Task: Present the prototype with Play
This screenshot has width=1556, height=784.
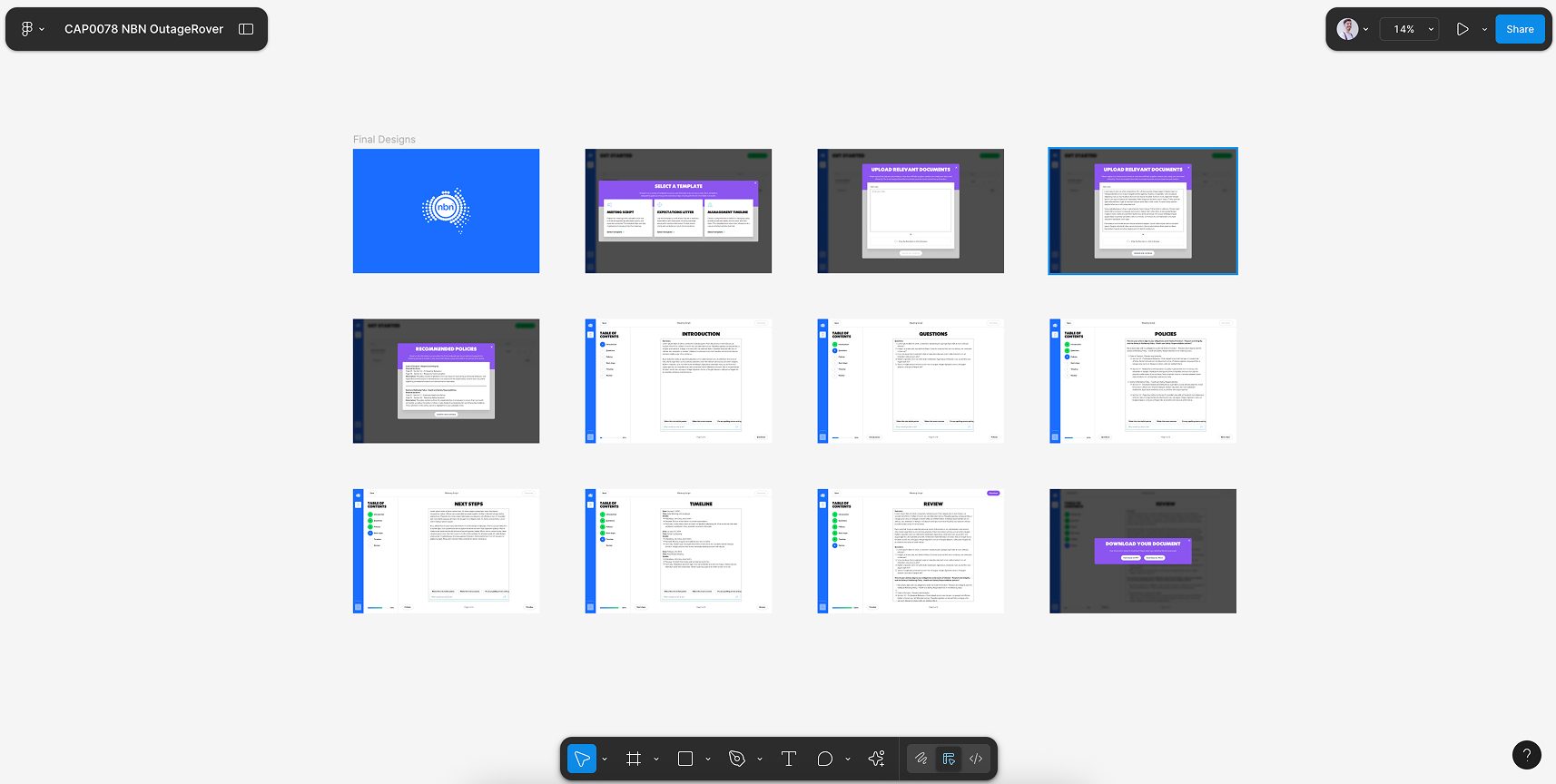Action: point(1462,29)
